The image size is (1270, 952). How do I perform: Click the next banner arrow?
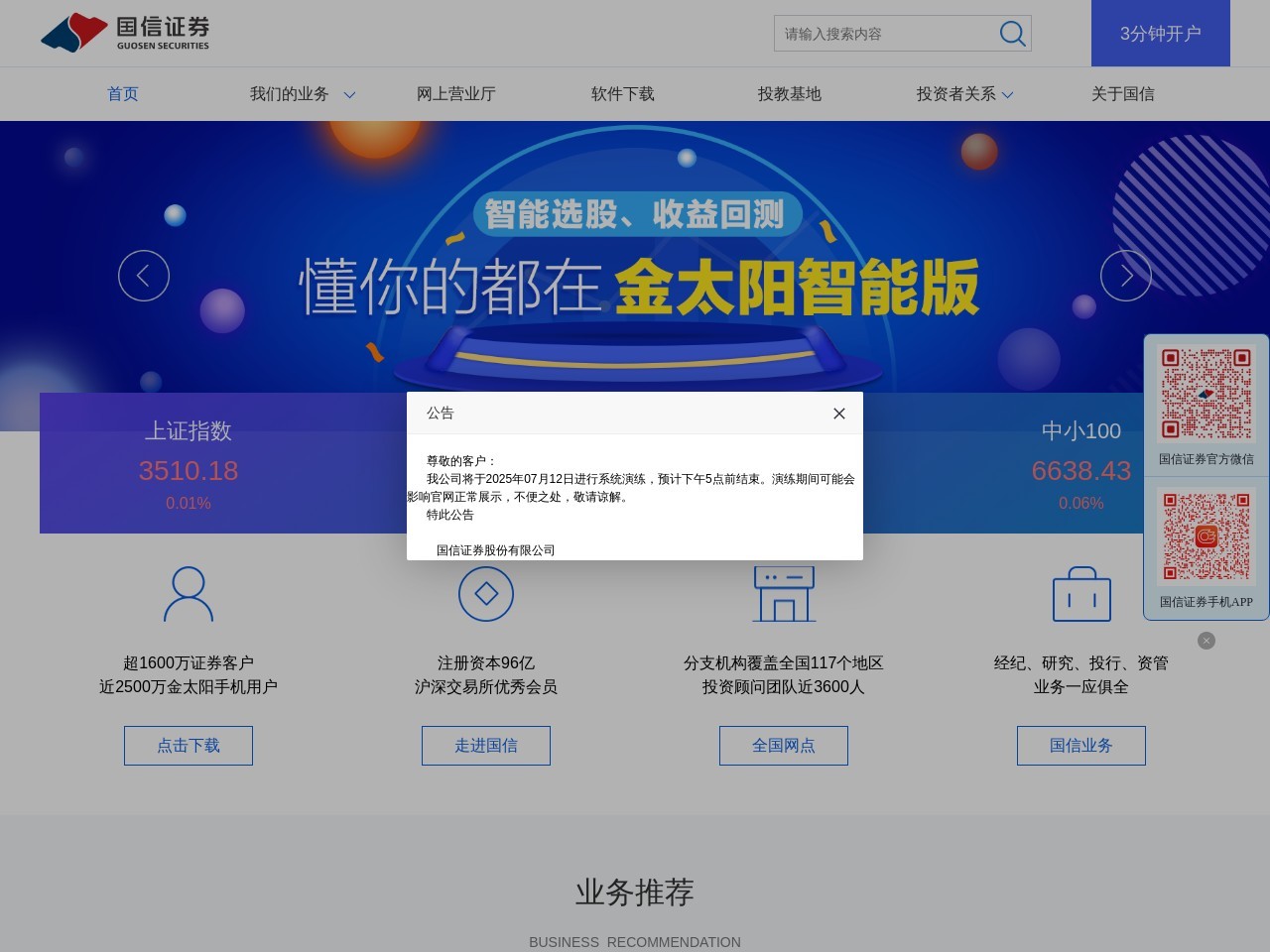click(1126, 276)
